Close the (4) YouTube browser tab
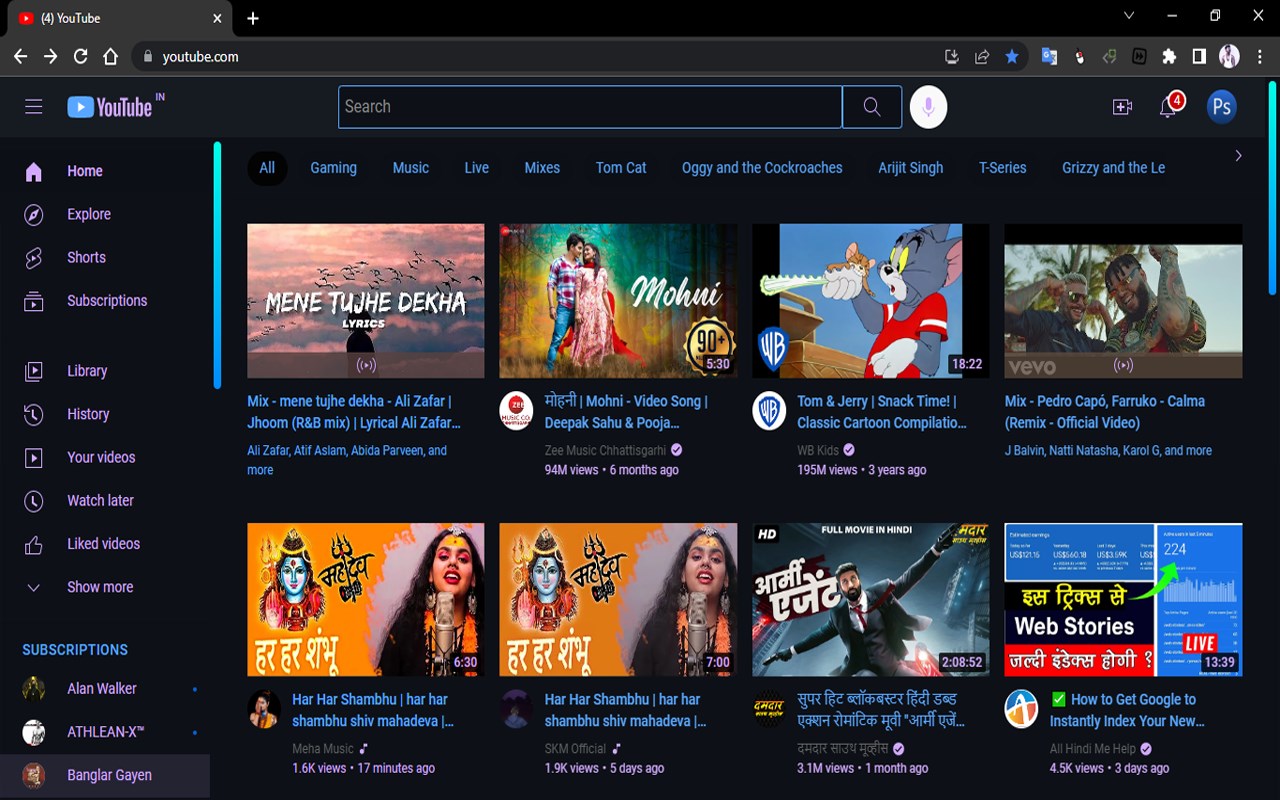The width and height of the screenshot is (1280, 800). [x=218, y=18]
